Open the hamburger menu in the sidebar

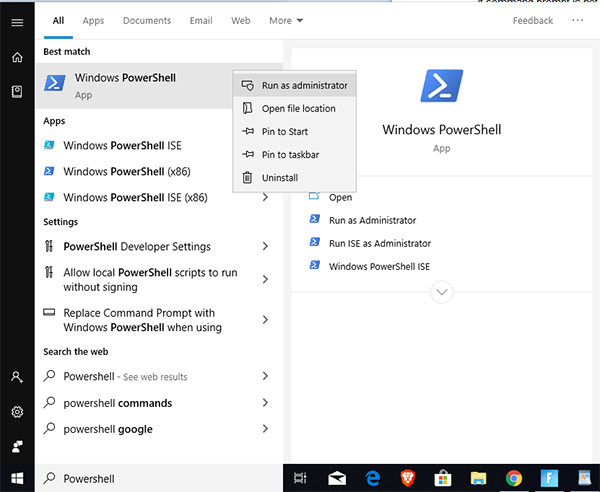point(17,22)
